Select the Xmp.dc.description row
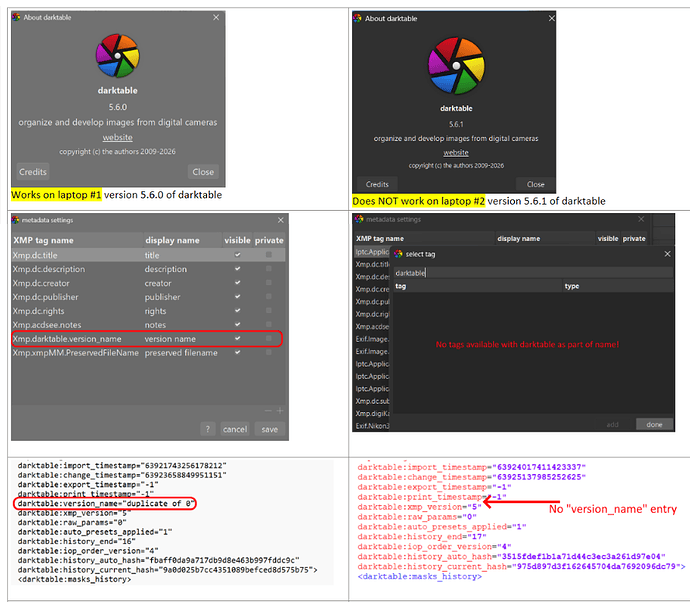The width and height of the screenshot is (690, 602). [x=148, y=269]
